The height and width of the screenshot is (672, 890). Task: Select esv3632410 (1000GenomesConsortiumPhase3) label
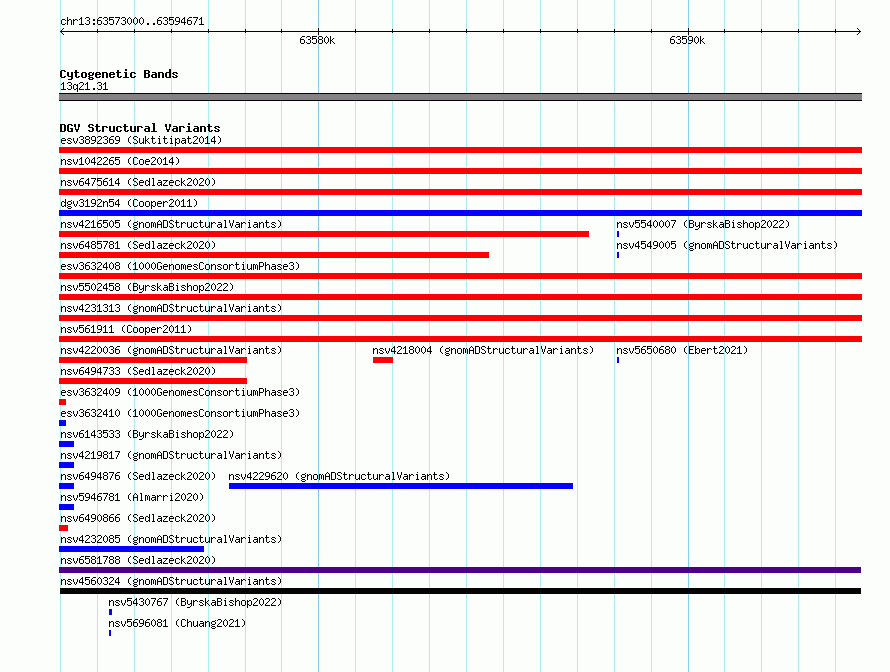click(x=180, y=413)
